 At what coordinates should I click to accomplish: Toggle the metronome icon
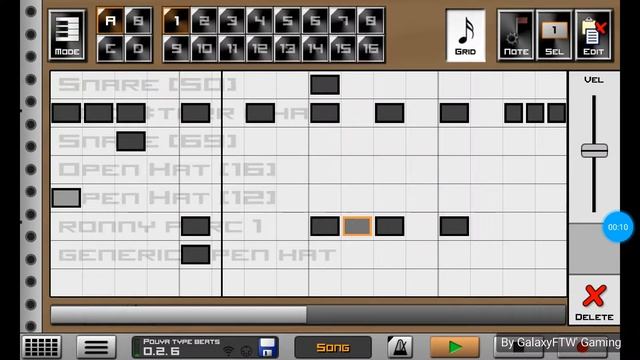pyautogui.click(x=400, y=347)
